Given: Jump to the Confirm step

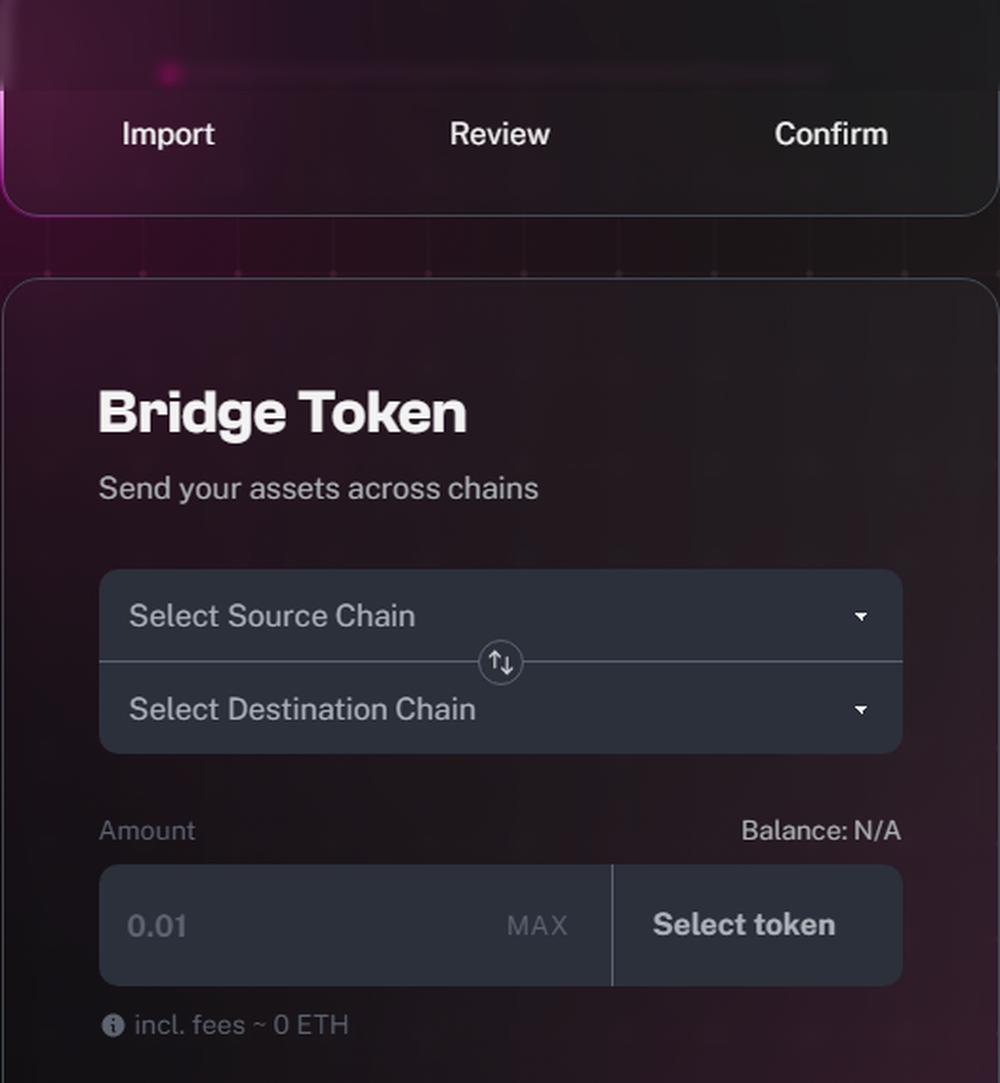Looking at the screenshot, I should pos(831,134).
